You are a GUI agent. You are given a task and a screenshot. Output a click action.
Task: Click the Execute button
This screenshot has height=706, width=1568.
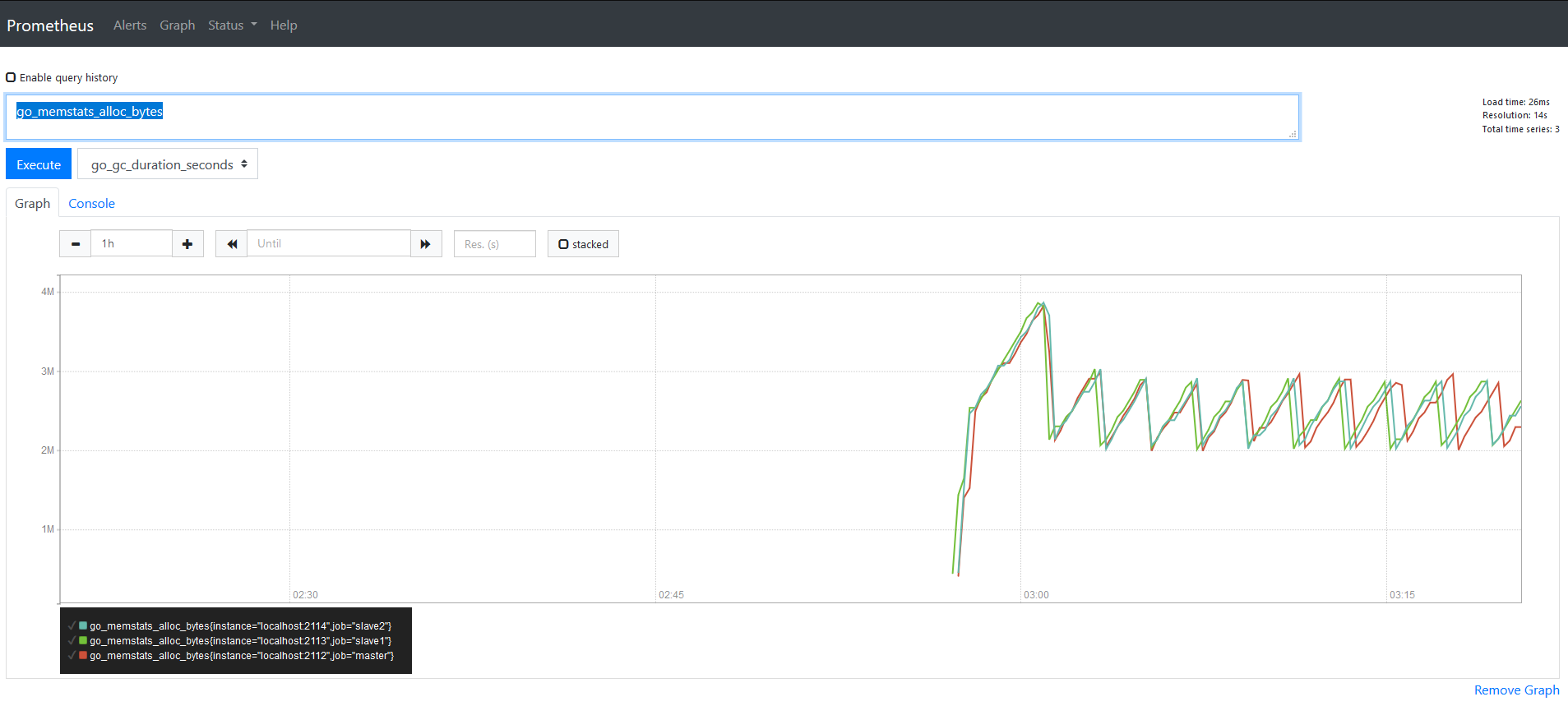[x=39, y=164]
